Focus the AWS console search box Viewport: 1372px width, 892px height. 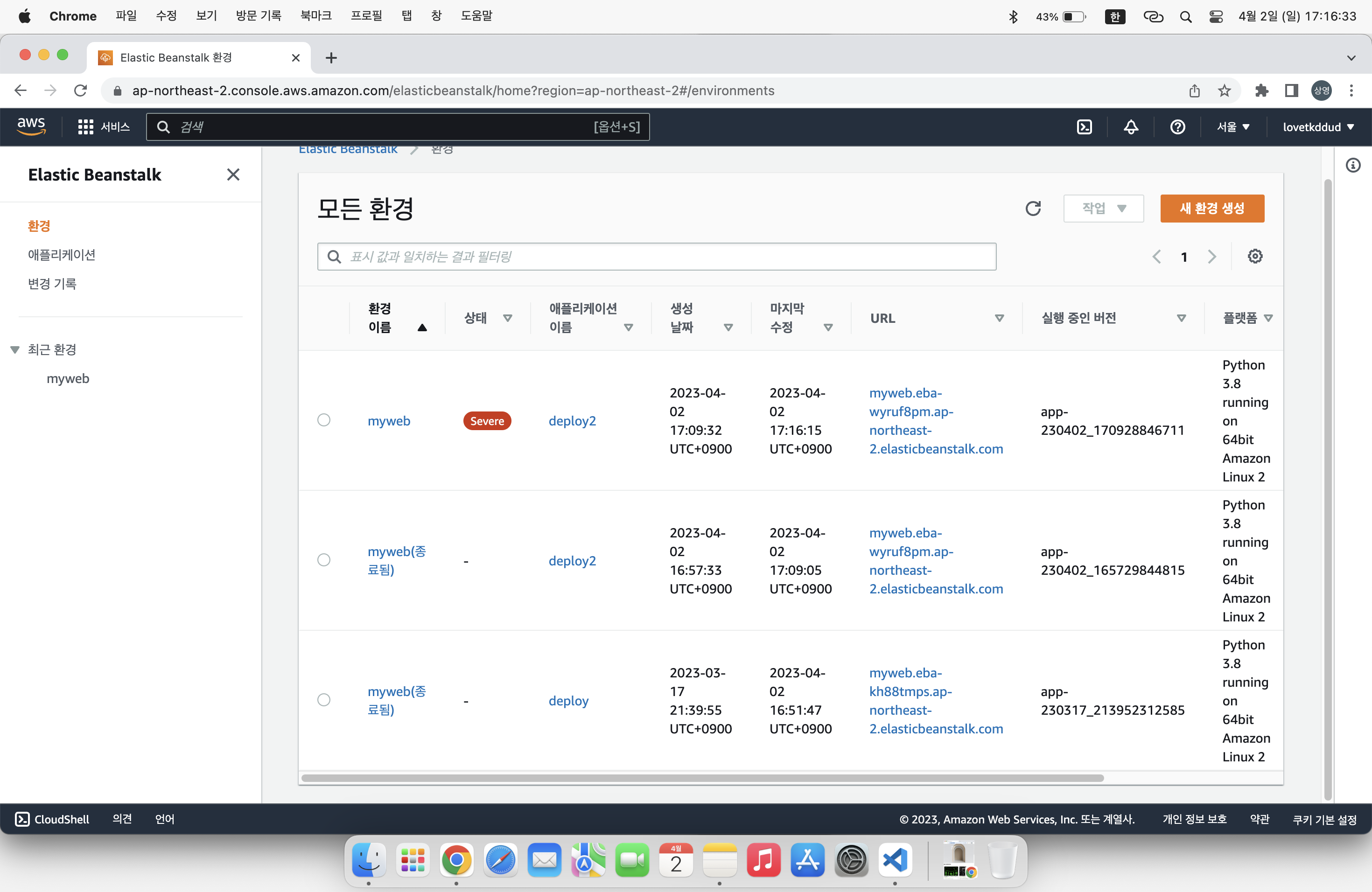coord(398,127)
